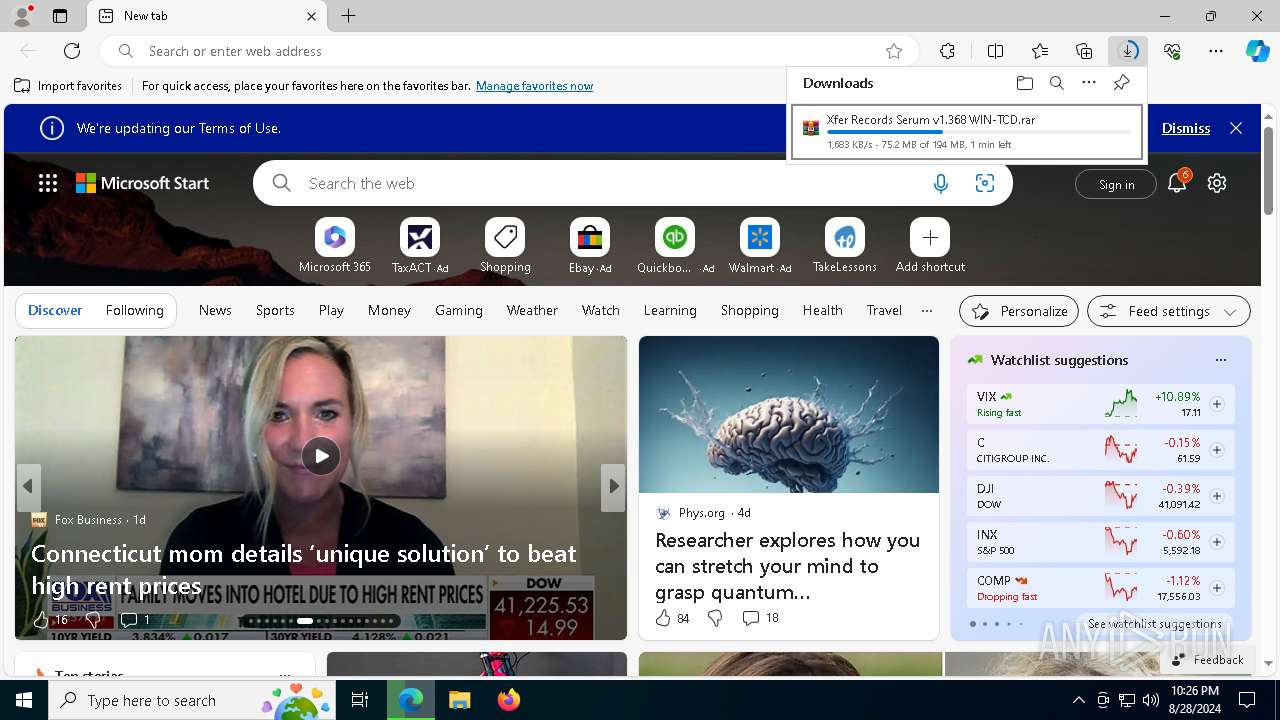Open the Favorites list icon

pos(1040,51)
